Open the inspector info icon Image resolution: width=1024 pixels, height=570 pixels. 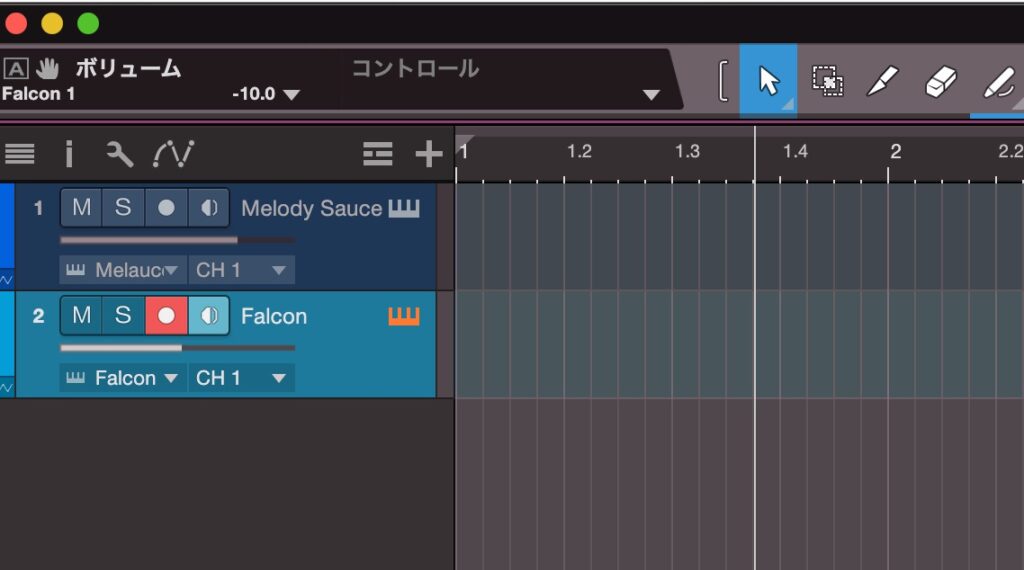69,153
